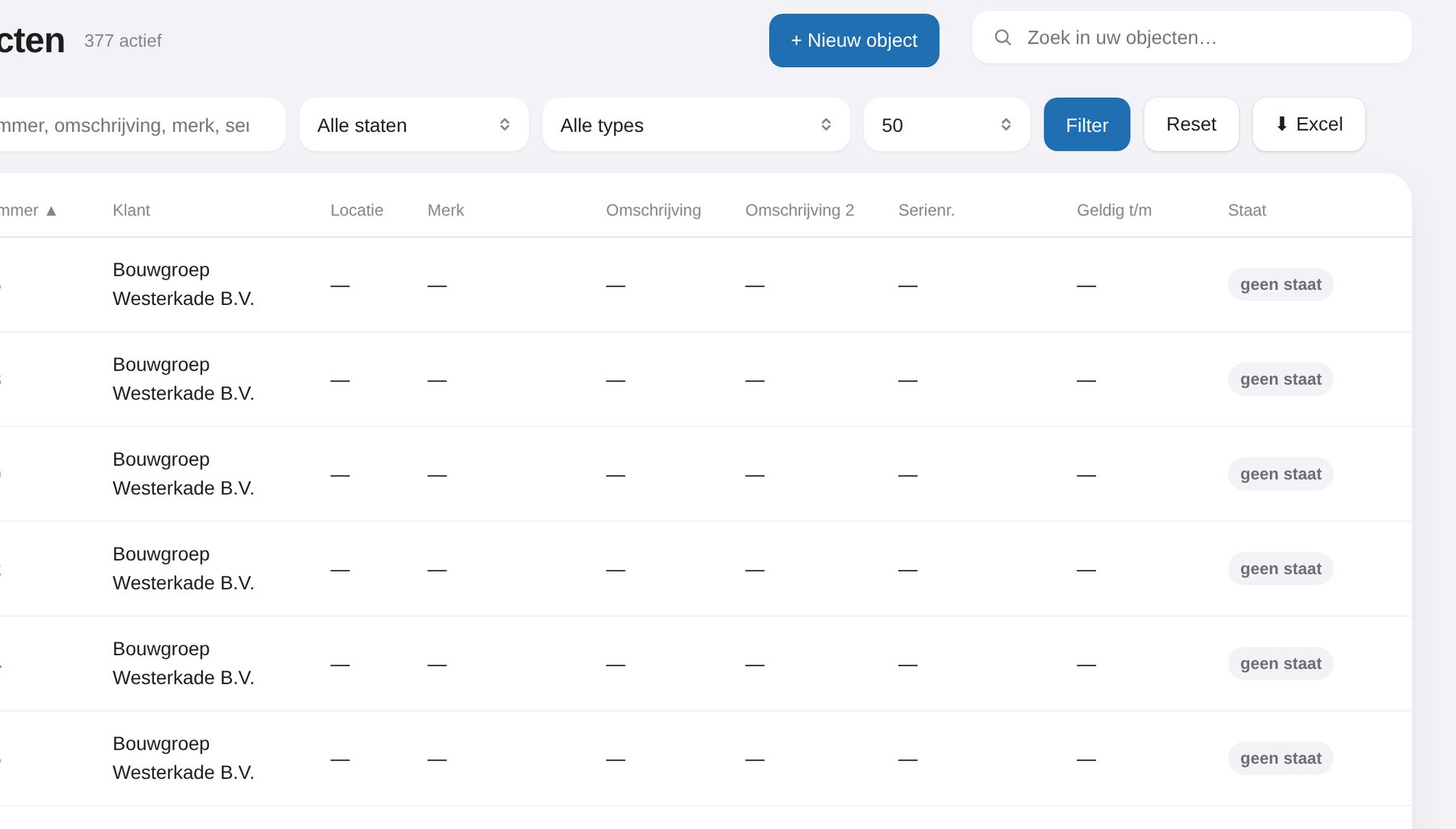The height and width of the screenshot is (829, 1456).
Task: Sort by the 'Serienr.' column header
Action: pyautogui.click(x=926, y=210)
